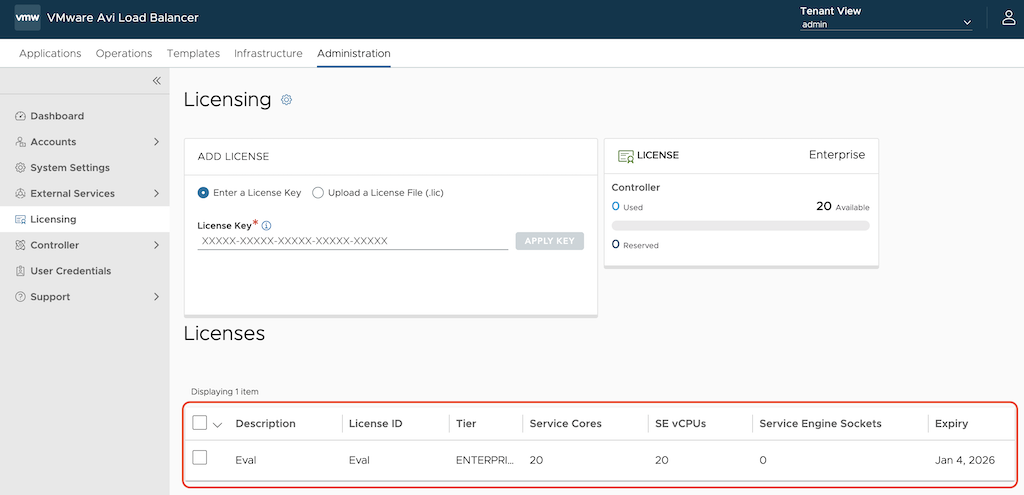
Task: Click the ENTERPRI... tier cell
Action: tap(485, 460)
